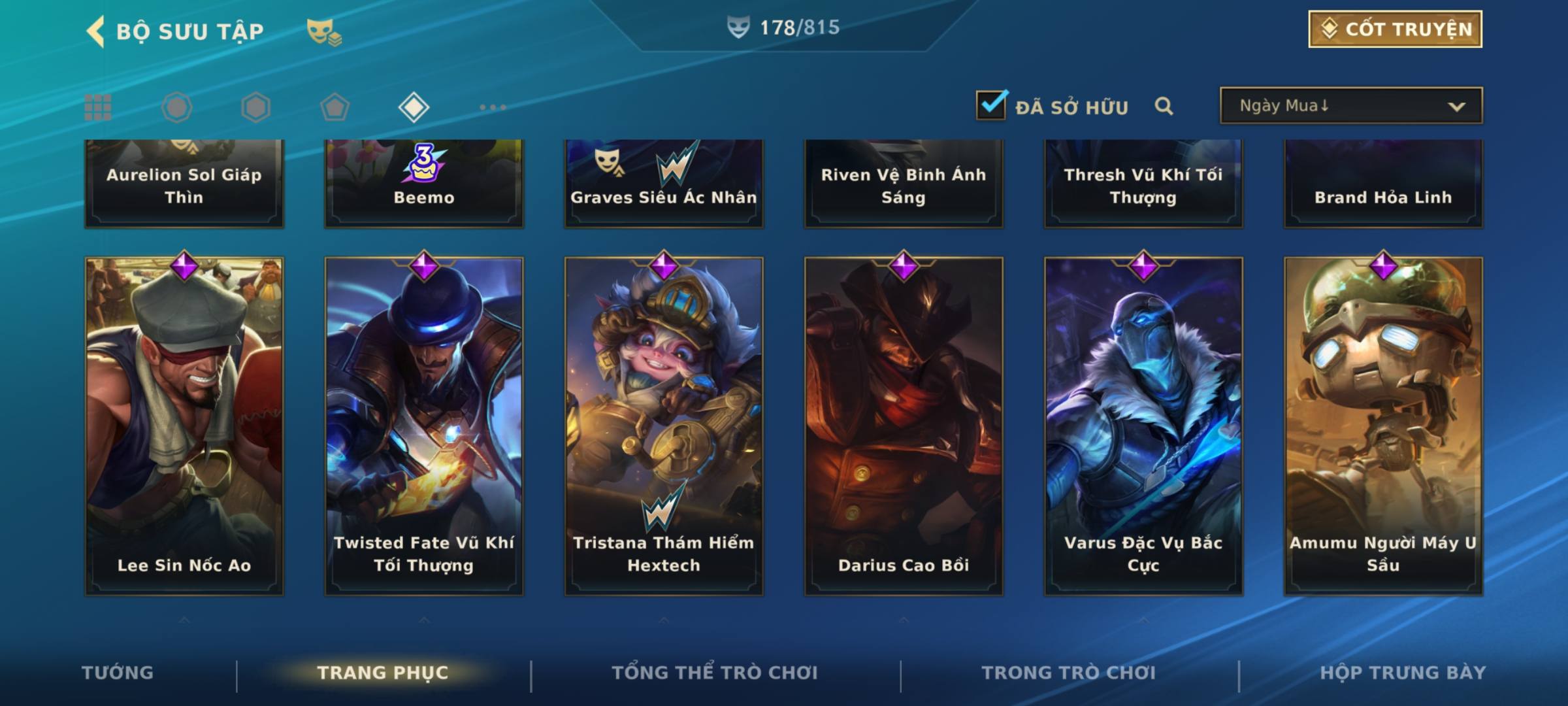Open the Cốt Truyện button
The height and width of the screenshot is (706, 1568).
point(1395,29)
